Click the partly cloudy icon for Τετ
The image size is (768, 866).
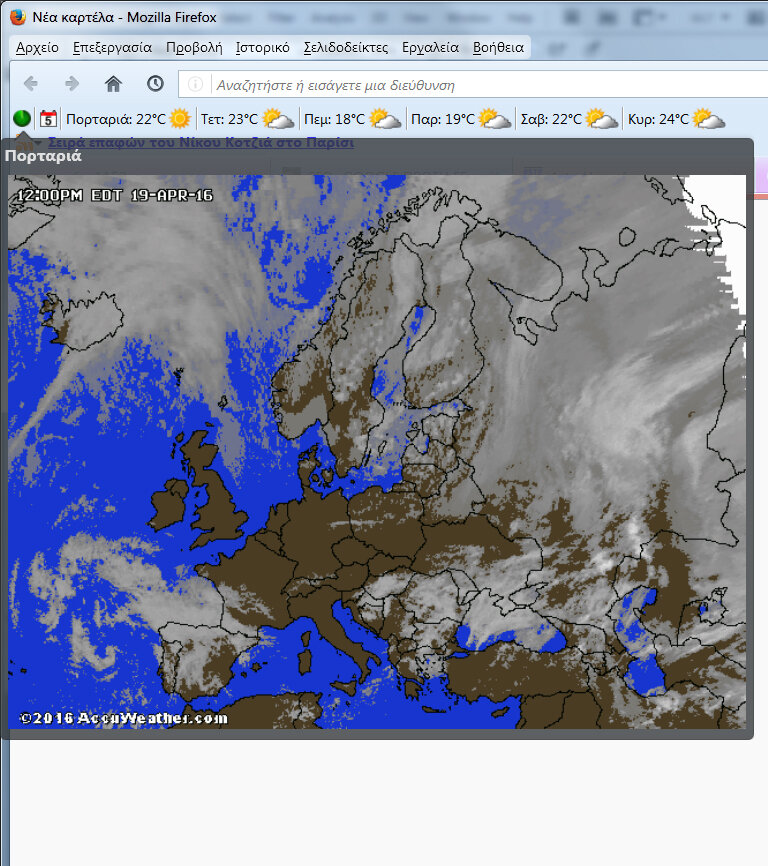(x=278, y=119)
